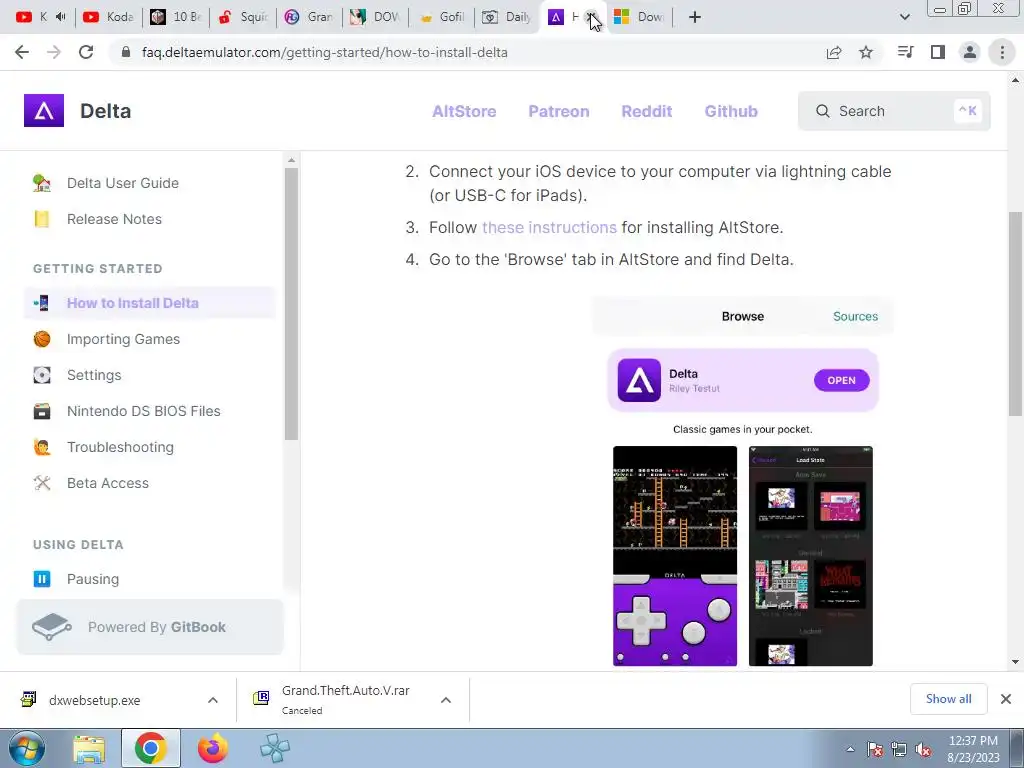Close the current Delta tab

(x=592, y=17)
